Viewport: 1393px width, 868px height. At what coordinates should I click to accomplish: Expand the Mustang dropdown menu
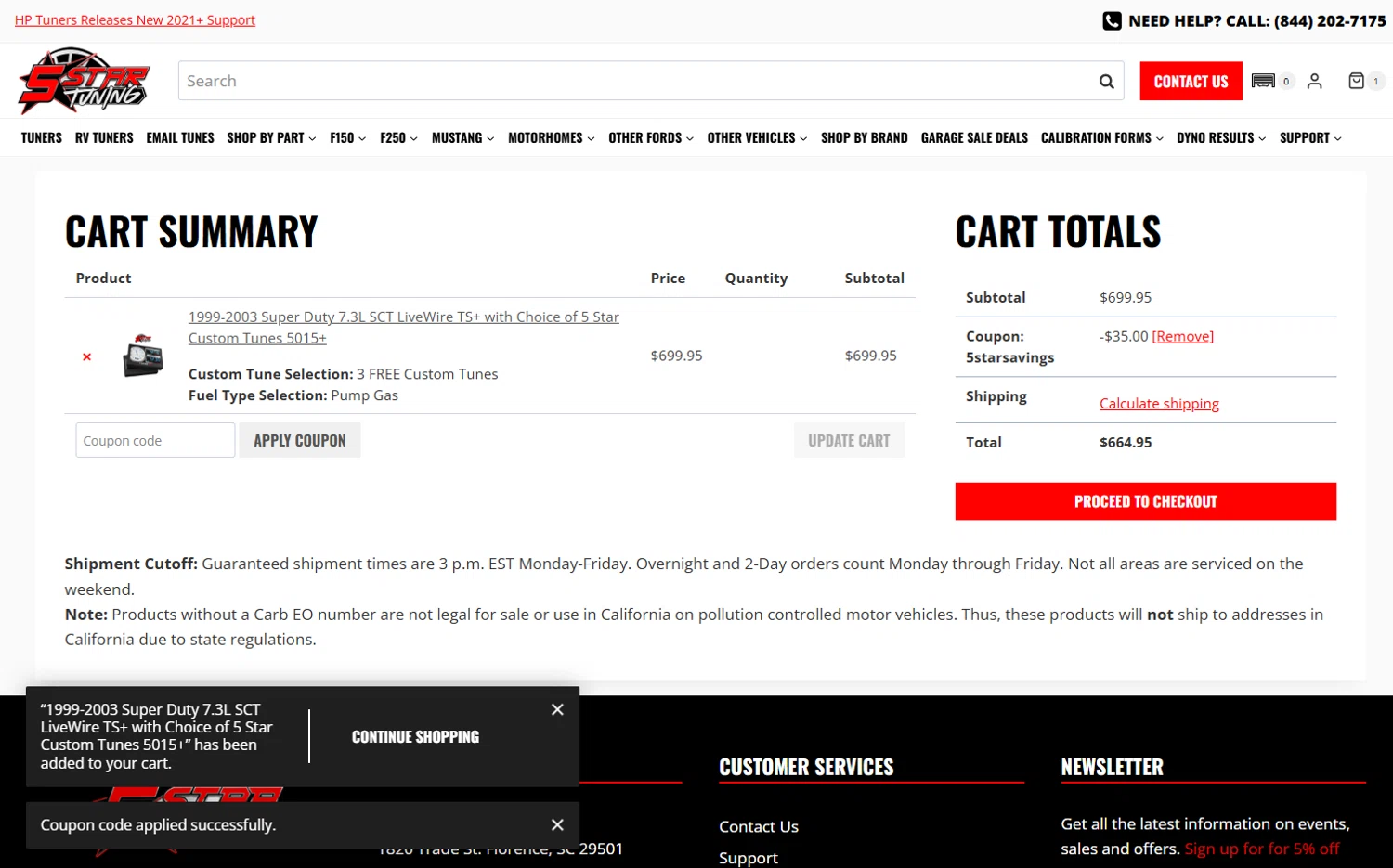click(462, 137)
